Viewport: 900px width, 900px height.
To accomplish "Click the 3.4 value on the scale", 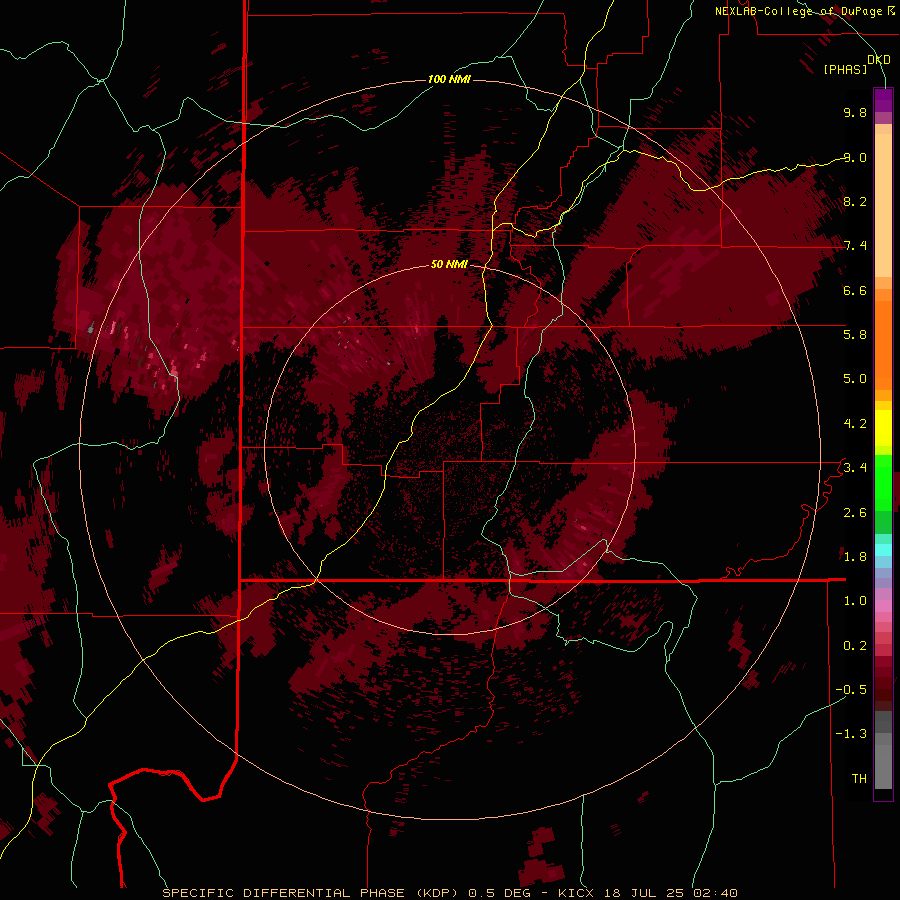I will coord(855,468).
